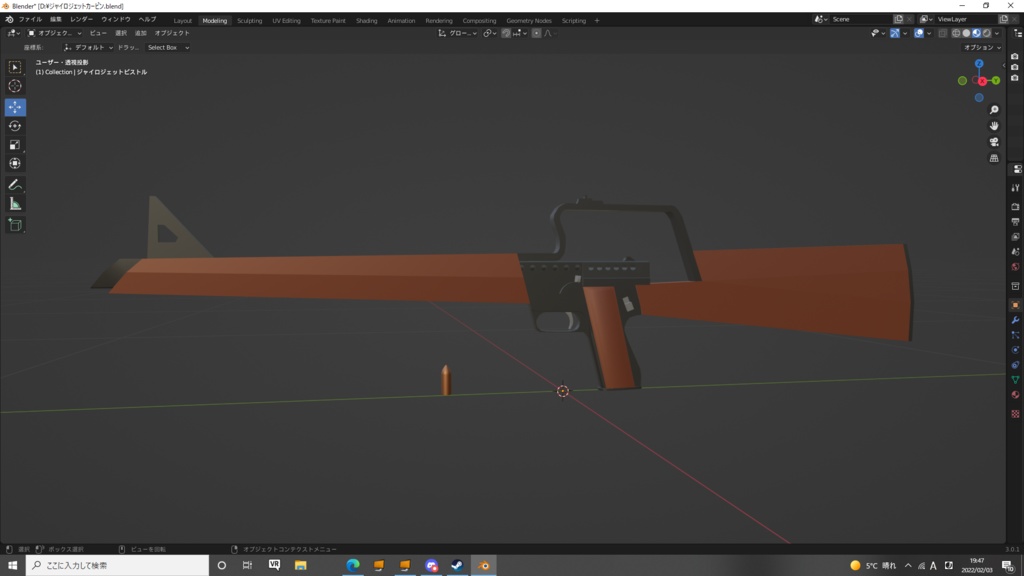Click the Y axis on navigation gizmo
The width and height of the screenshot is (1024, 576).
pyautogui.click(x=996, y=81)
